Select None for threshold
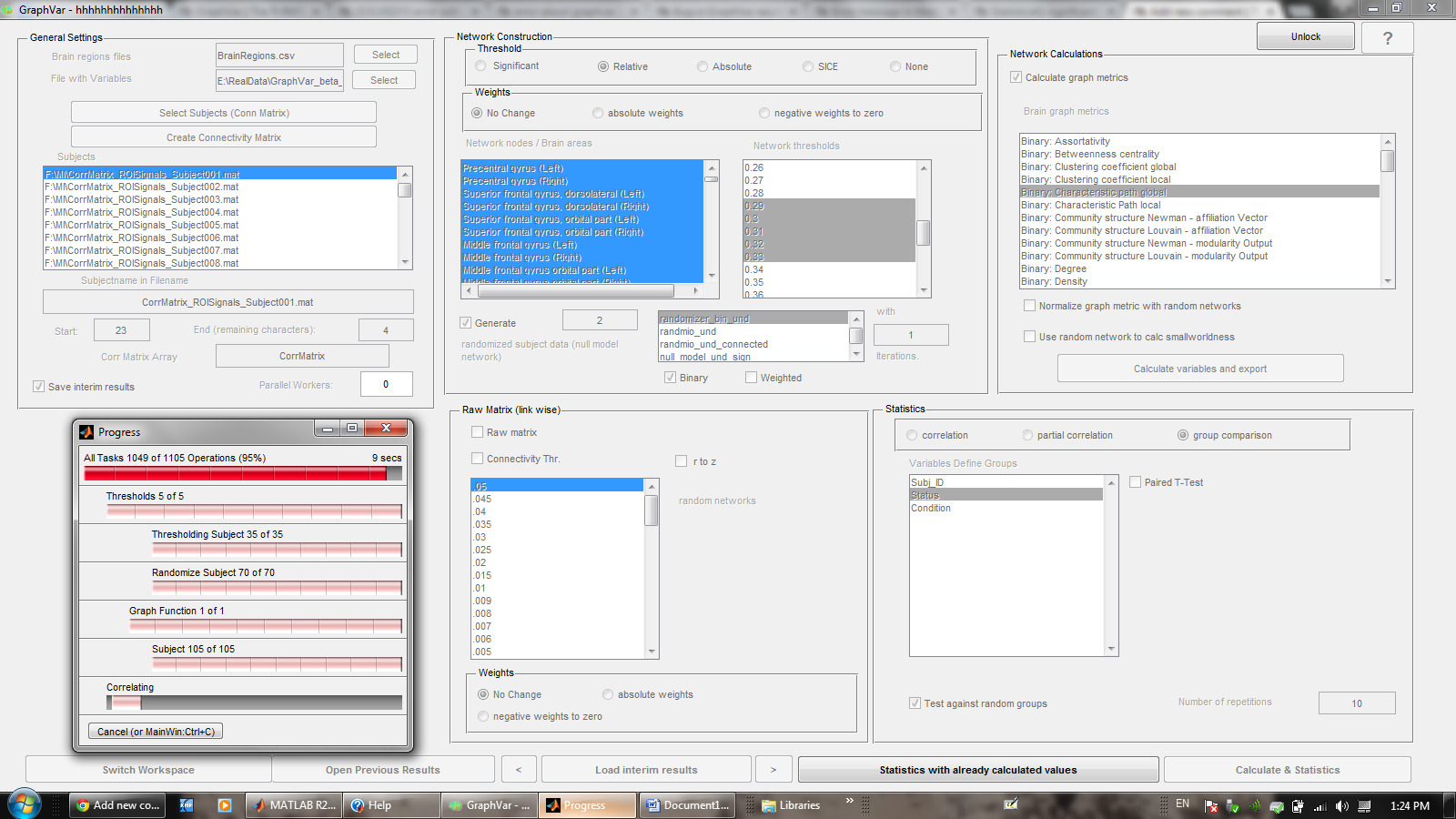 [x=895, y=66]
